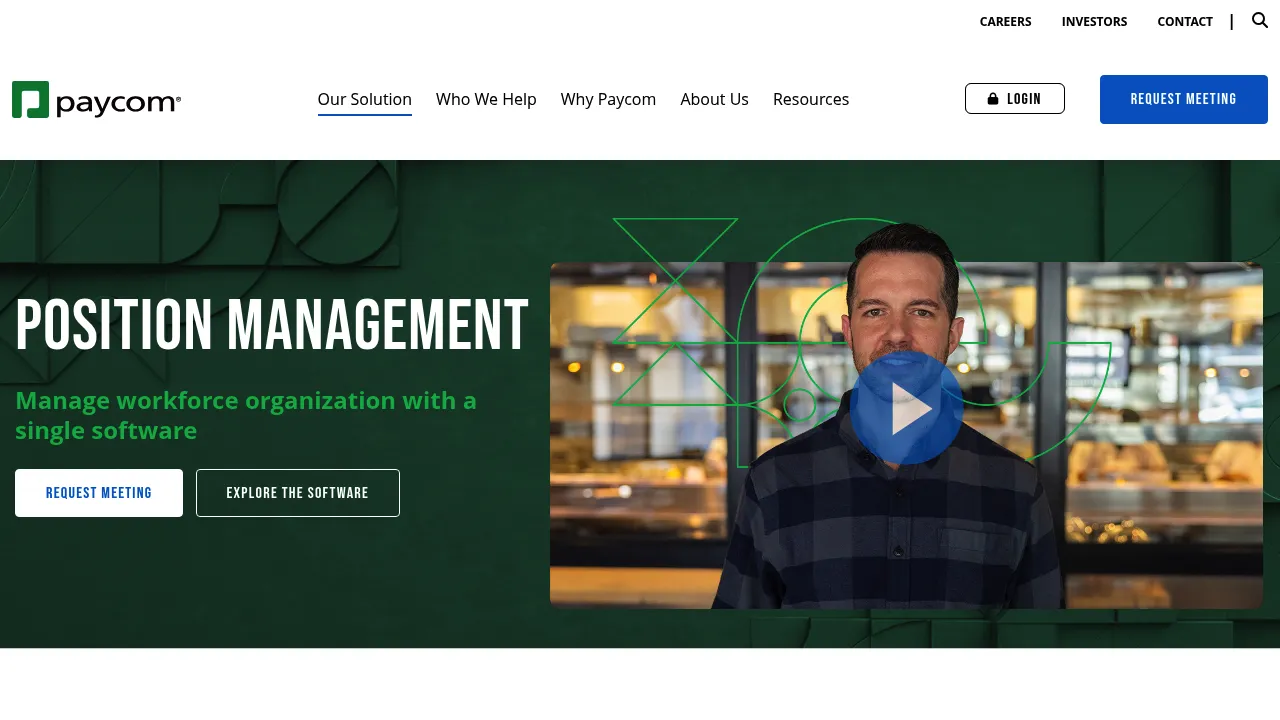Open the Why Paycom menu
The image size is (1280, 720).
coord(608,99)
